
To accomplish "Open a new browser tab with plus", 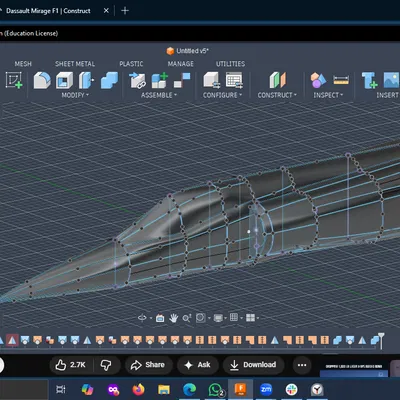I will coord(125,11).
